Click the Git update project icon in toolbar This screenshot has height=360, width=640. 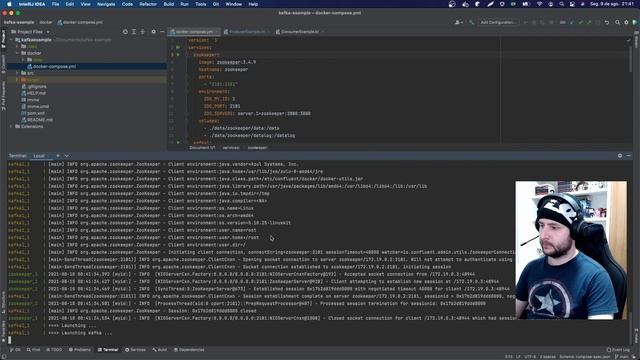(571, 22)
